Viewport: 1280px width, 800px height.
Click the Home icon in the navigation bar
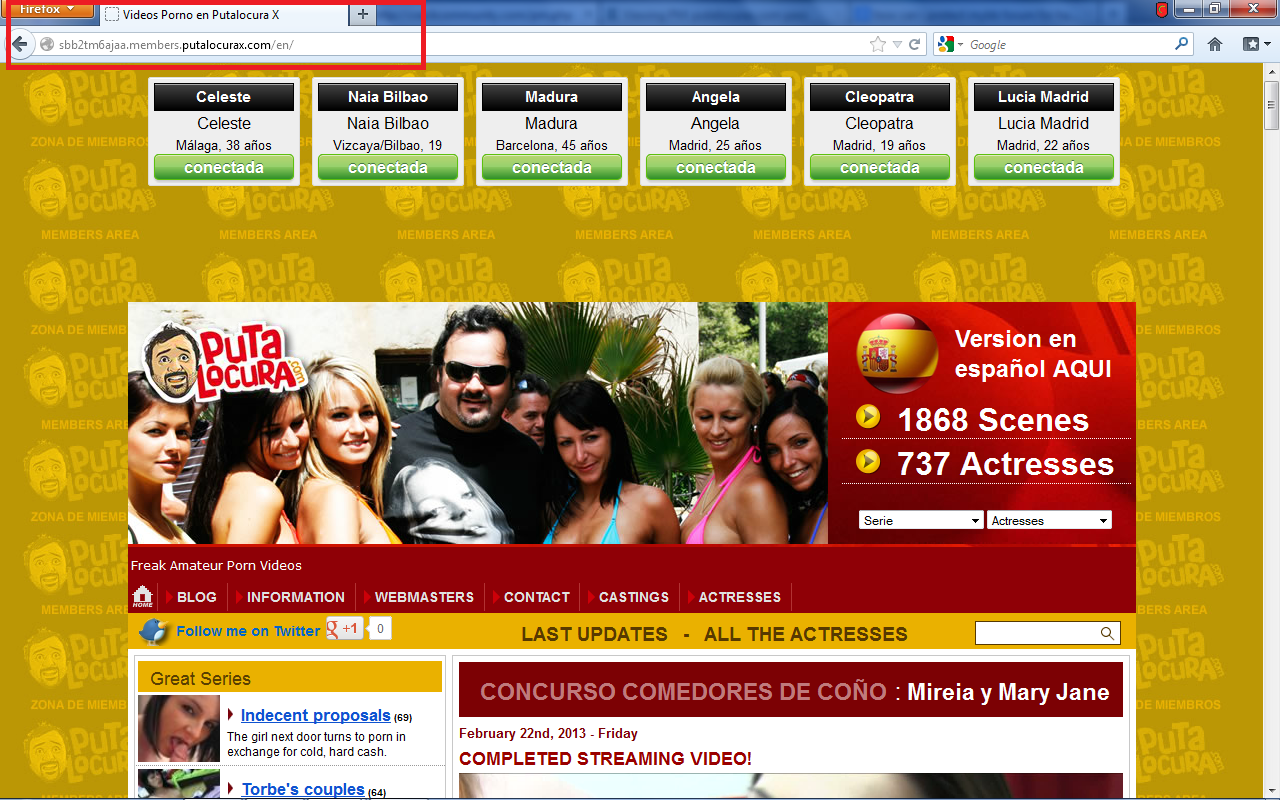[x=143, y=597]
